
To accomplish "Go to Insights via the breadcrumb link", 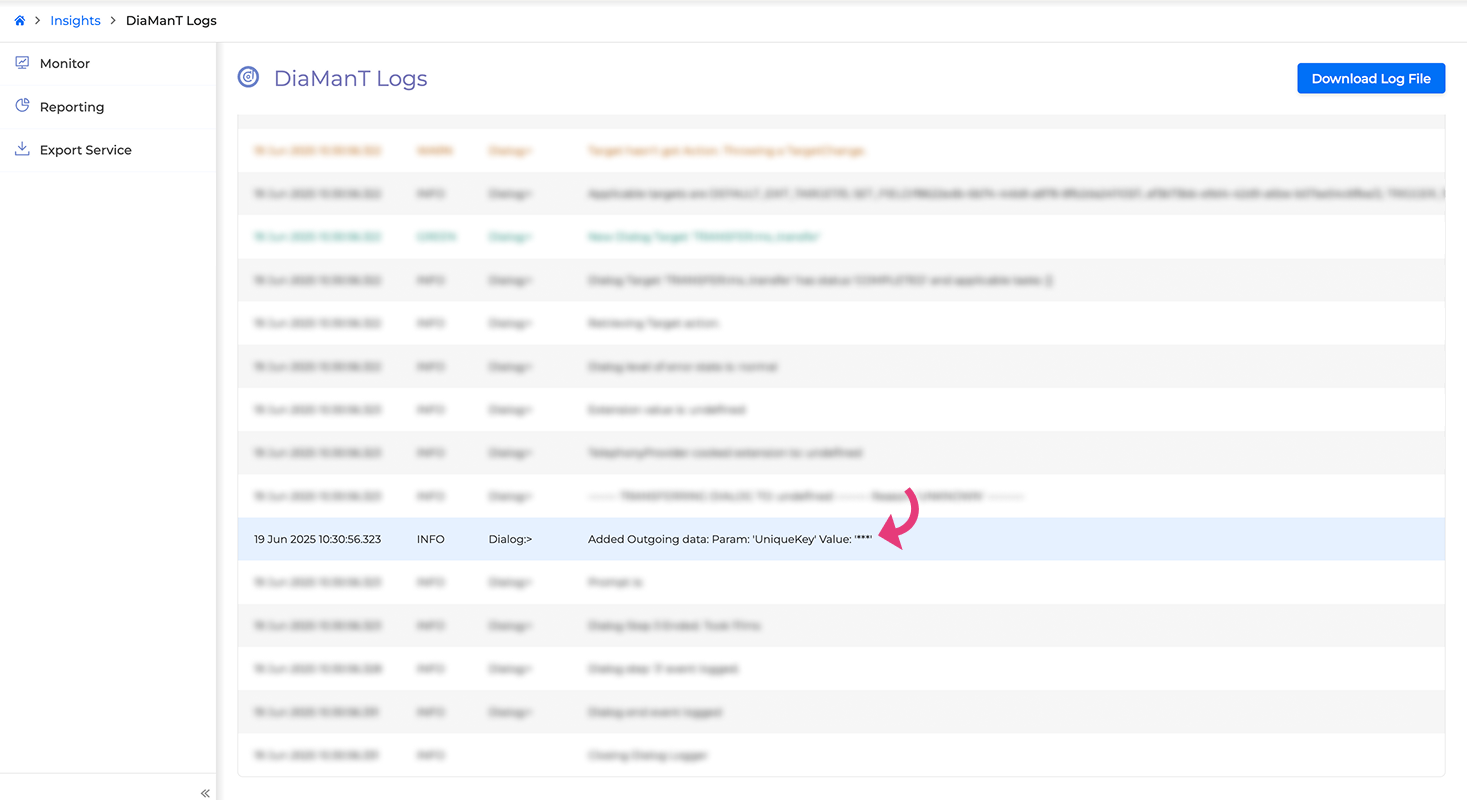I will click(75, 20).
